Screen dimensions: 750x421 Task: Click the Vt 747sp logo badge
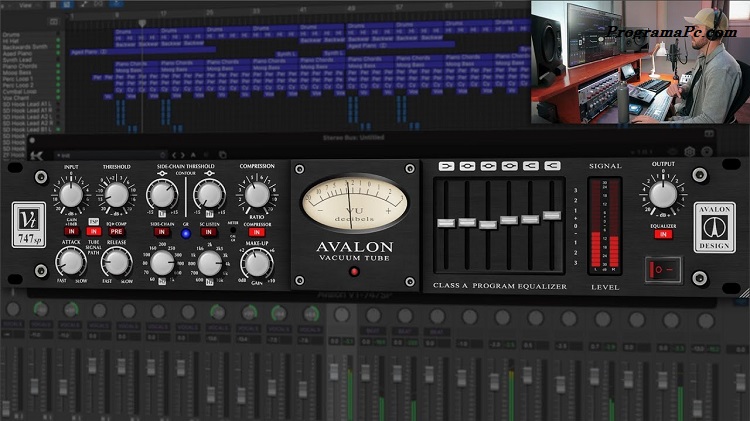(x=29, y=225)
